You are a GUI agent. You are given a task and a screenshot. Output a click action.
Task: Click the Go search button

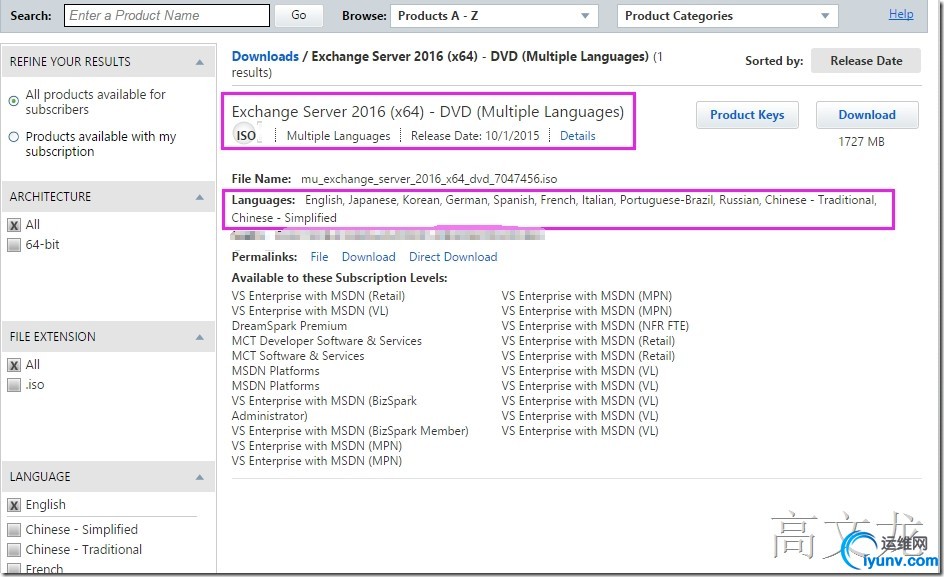click(299, 15)
